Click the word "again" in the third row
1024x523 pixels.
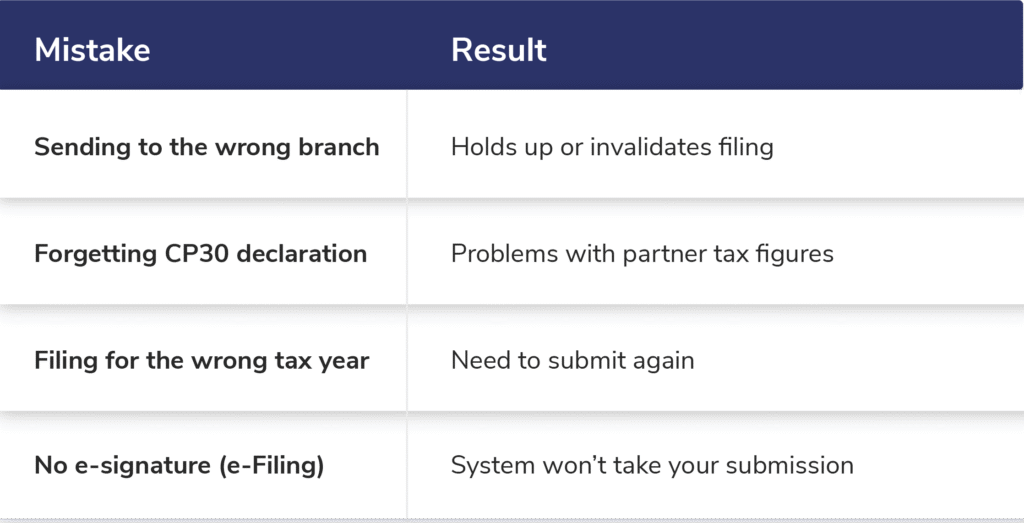point(664,360)
